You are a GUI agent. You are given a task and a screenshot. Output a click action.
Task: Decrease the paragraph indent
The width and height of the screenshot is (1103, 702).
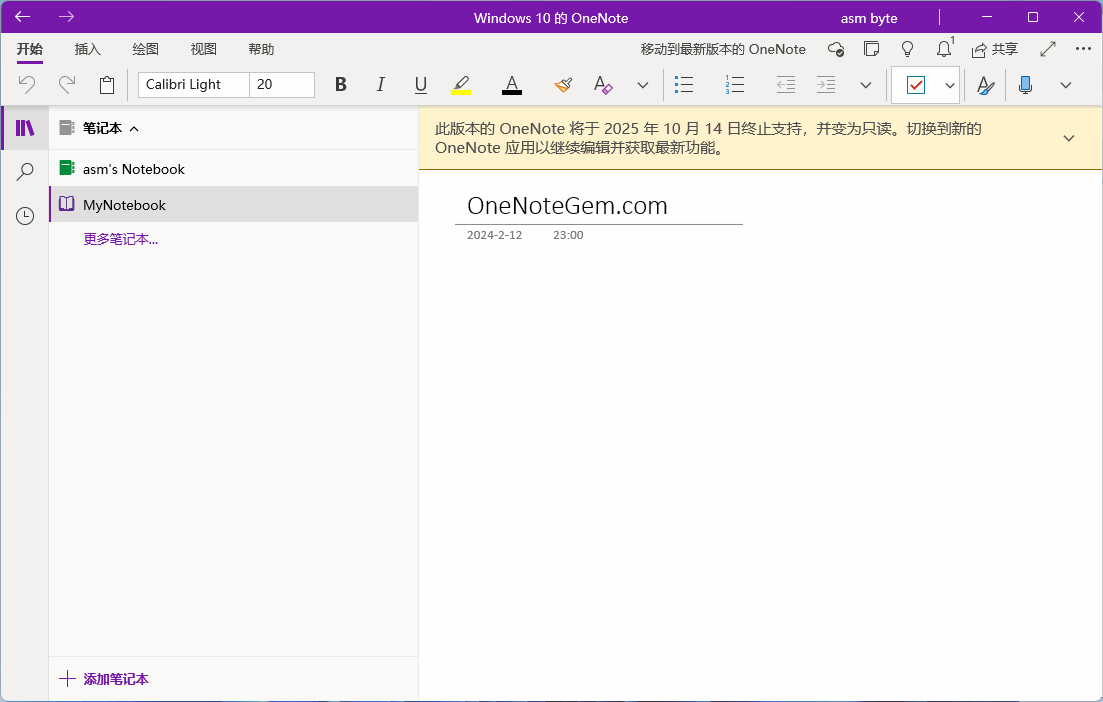pyautogui.click(x=786, y=85)
